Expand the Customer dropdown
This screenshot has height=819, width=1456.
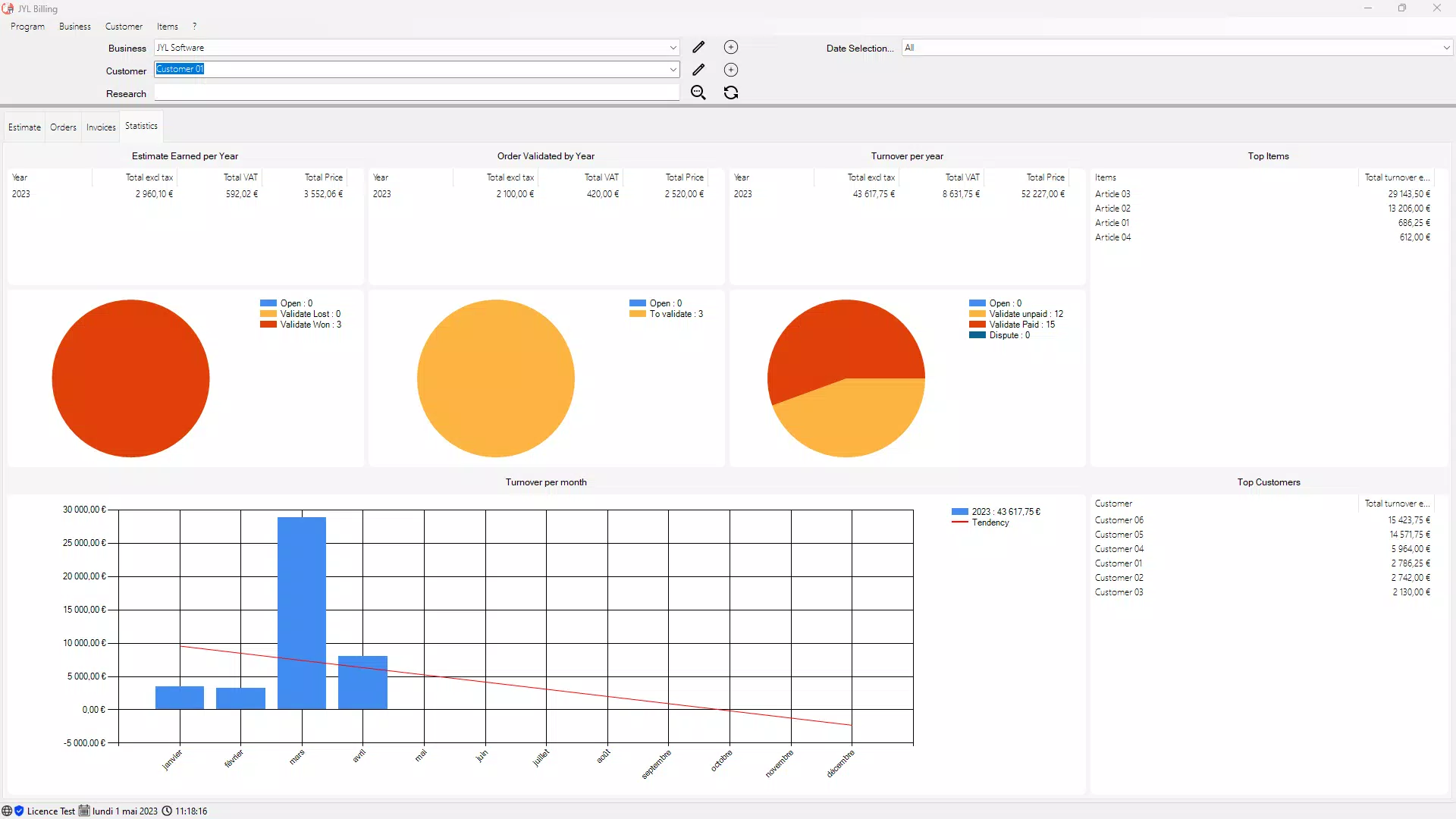[673, 70]
